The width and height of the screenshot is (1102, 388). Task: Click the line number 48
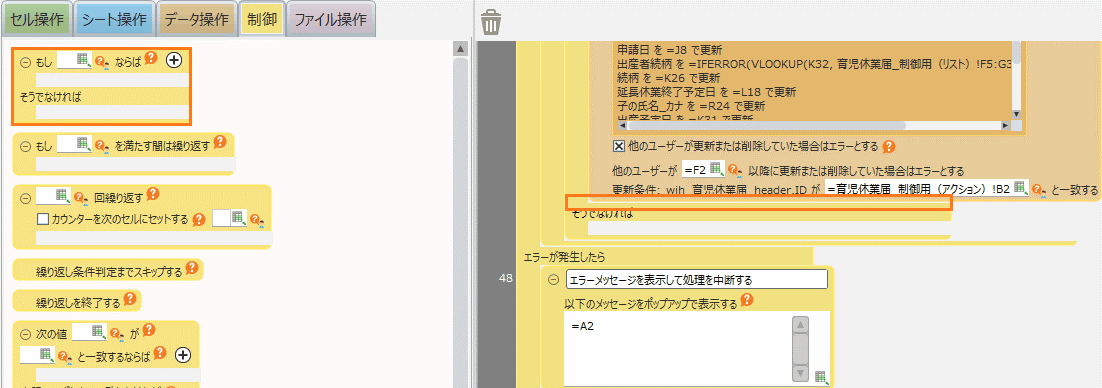click(505, 278)
